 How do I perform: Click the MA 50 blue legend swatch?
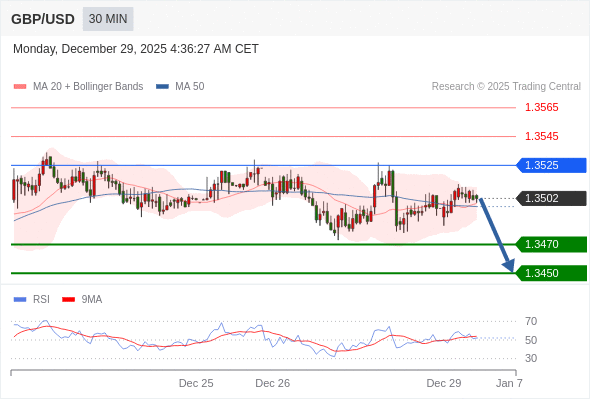(162, 87)
